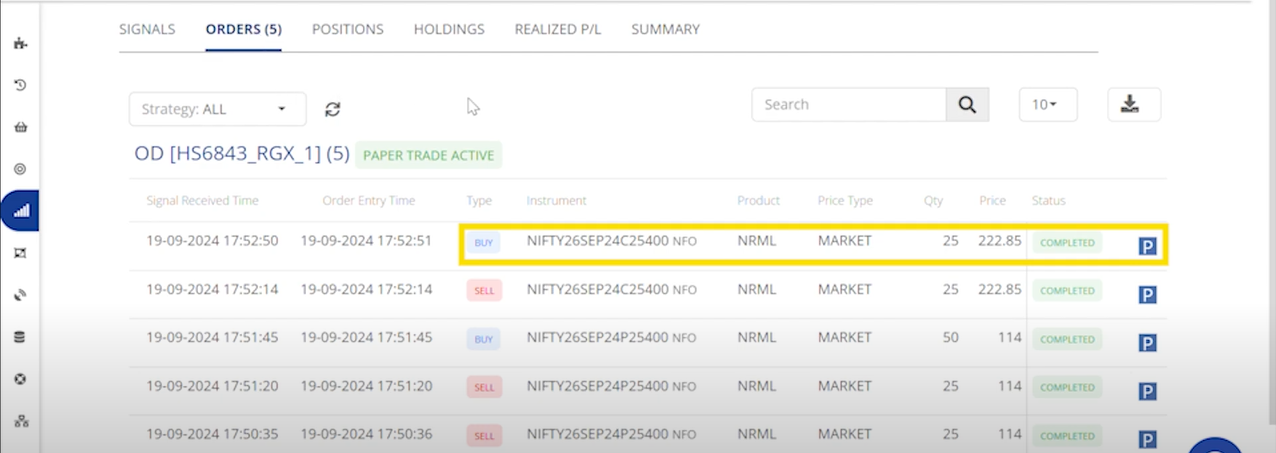This screenshot has height=453, width=1276.
Task: Click the OD [HS6843_RGX_1] strategy heading
Action: coord(241,154)
